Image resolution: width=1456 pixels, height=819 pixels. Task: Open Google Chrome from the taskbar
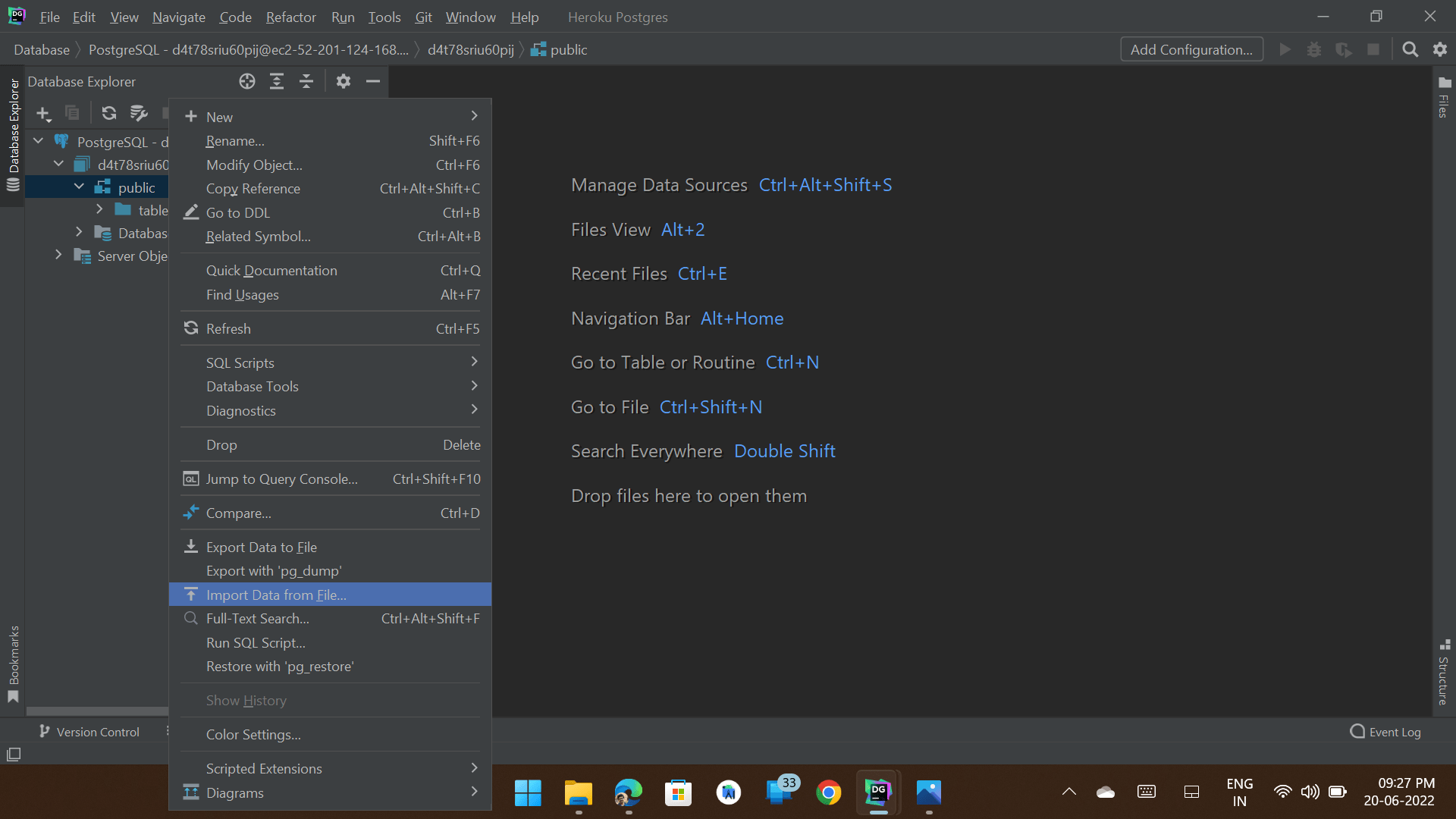point(829,792)
